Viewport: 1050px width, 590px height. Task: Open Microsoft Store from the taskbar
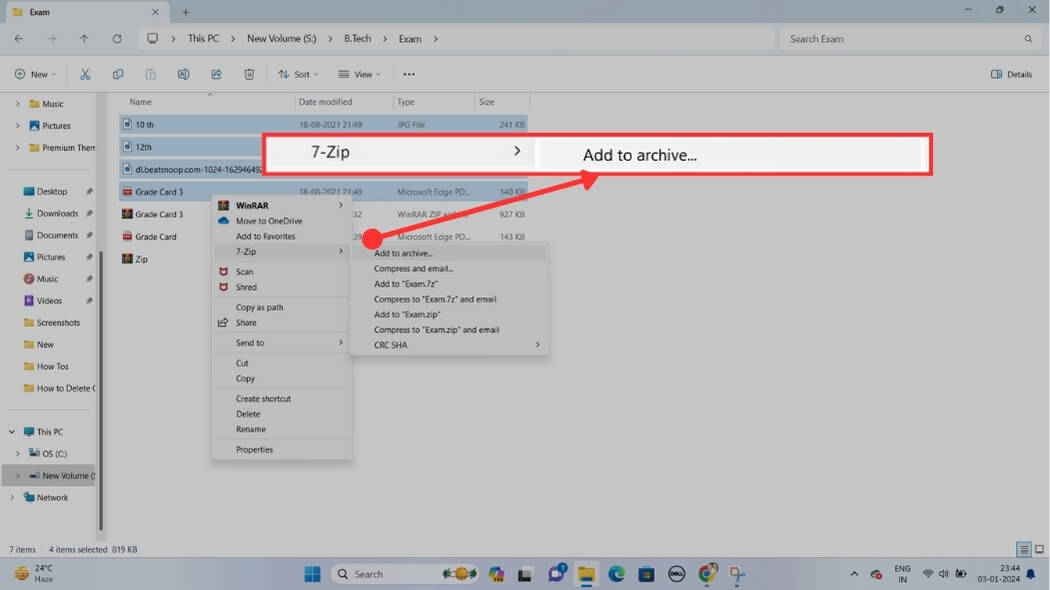(x=646, y=574)
